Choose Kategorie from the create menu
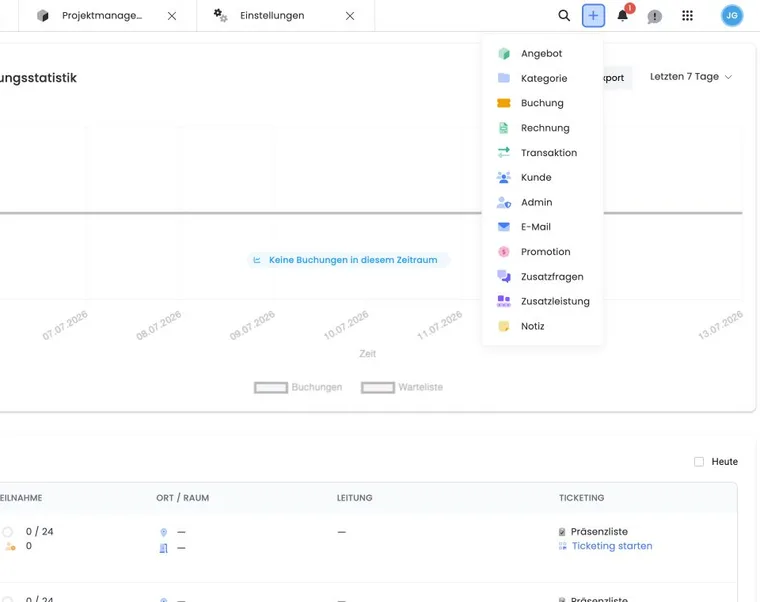Image resolution: width=760 pixels, height=602 pixels. (542, 78)
